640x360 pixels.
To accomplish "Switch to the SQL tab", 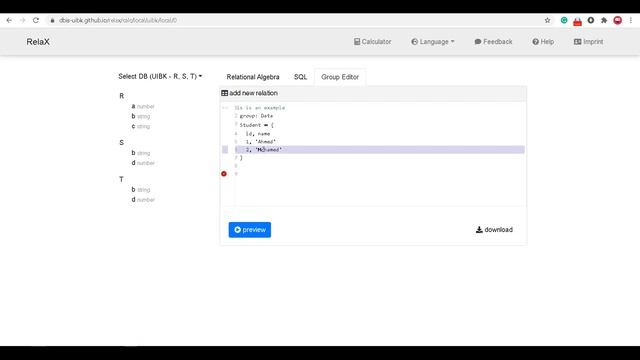I will [300, 77].
